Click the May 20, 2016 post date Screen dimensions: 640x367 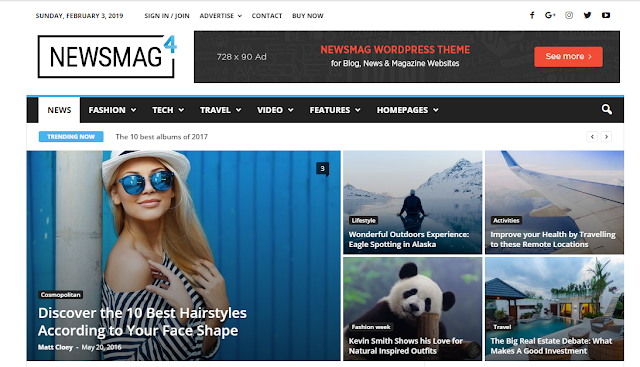point(101,347)
